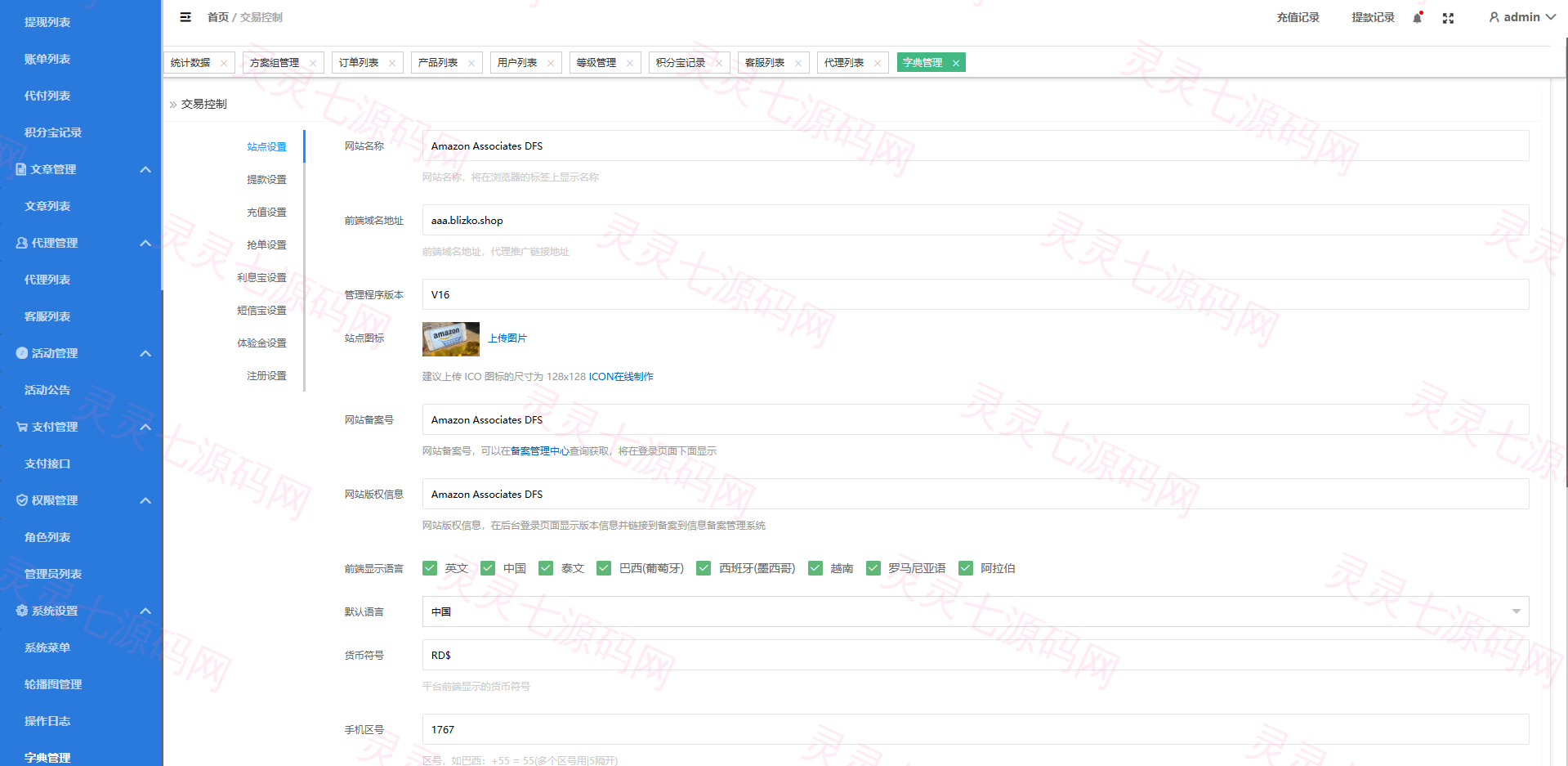Viewport: 1568px width, 766px height.
Task: Close the 订单列表 tab
Action: [x=392, y=63]
